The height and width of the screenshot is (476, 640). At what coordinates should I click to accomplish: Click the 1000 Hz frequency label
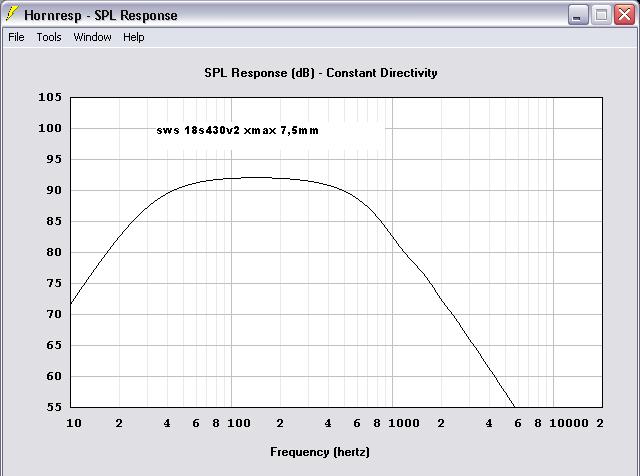point(404,423)
